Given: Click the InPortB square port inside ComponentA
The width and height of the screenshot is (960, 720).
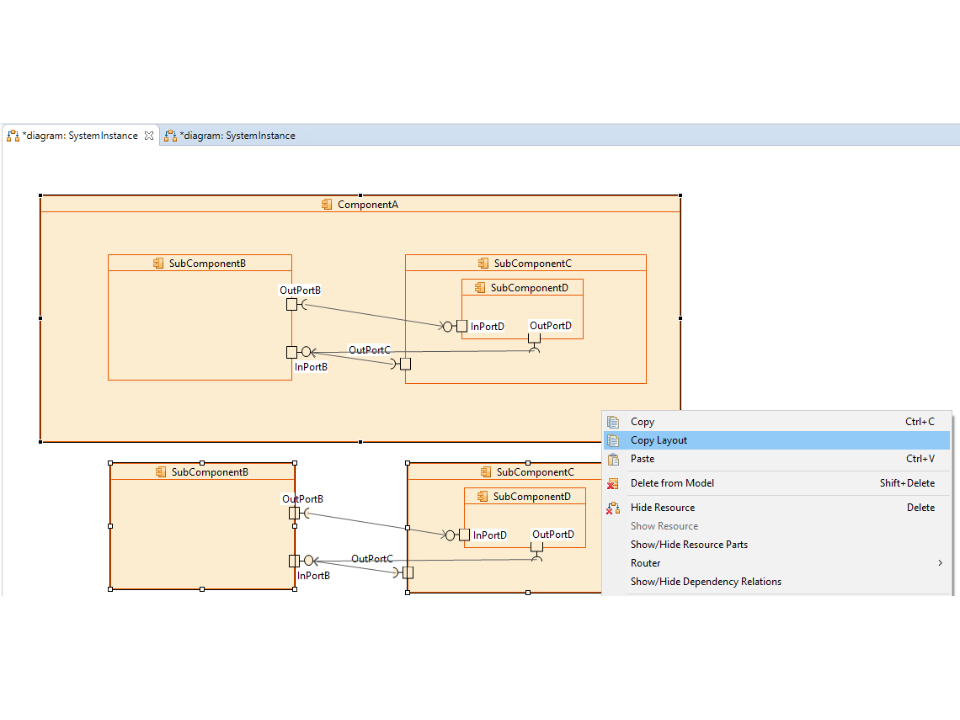Looking at the screenshot, I should coord(292,352).
